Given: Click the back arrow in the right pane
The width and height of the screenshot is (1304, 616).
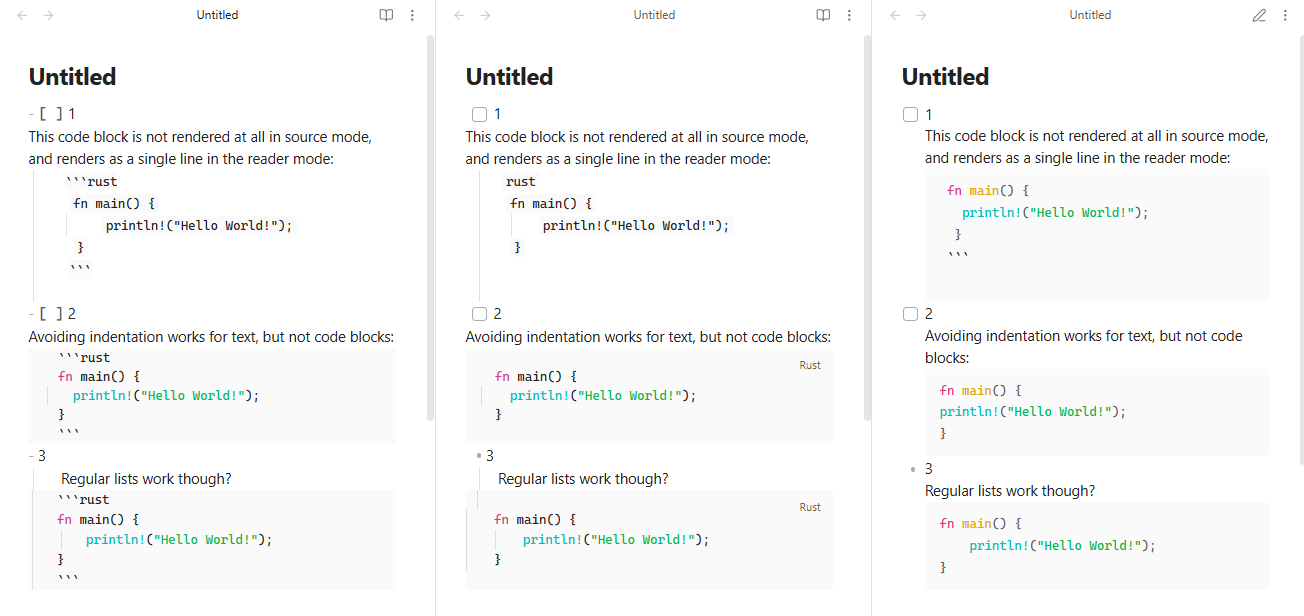Looking at the screenshot, I should pyautogui.click(x=895, y=15).
